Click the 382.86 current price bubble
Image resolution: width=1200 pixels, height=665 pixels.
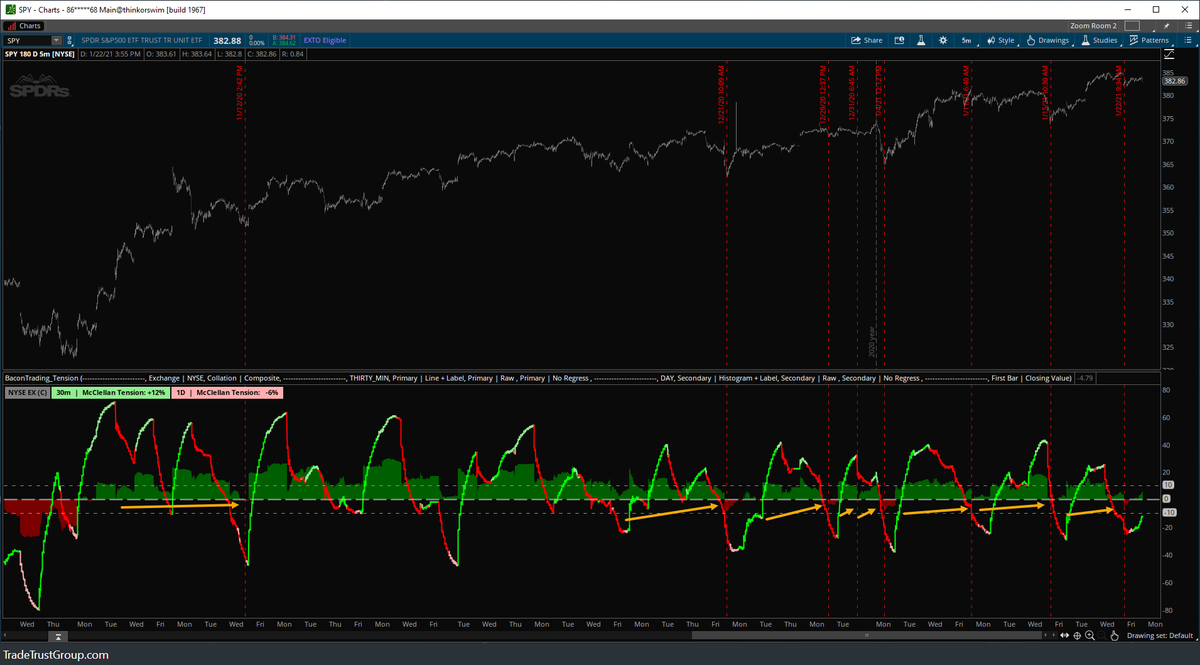coord(1175,81)
